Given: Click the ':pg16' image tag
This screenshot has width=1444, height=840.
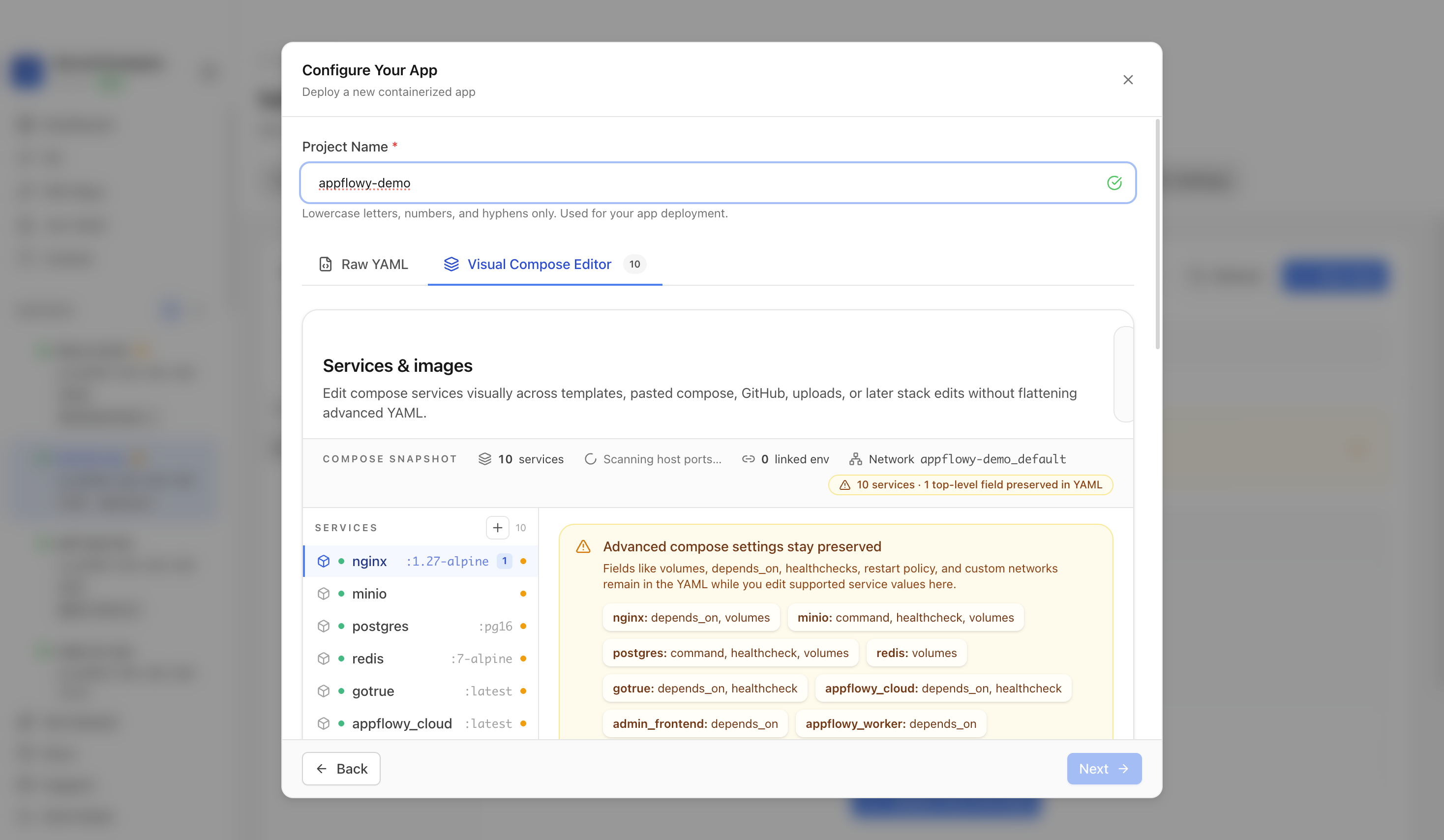Looking at the screenshot, I should coord(495,626).
